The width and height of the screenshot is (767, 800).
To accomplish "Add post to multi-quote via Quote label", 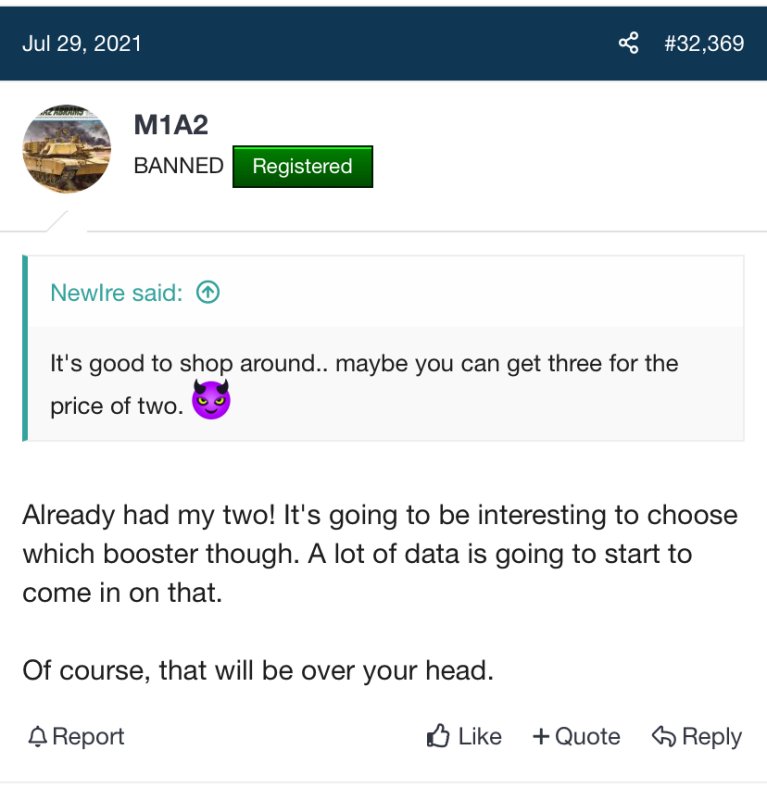I will (587, 737).
